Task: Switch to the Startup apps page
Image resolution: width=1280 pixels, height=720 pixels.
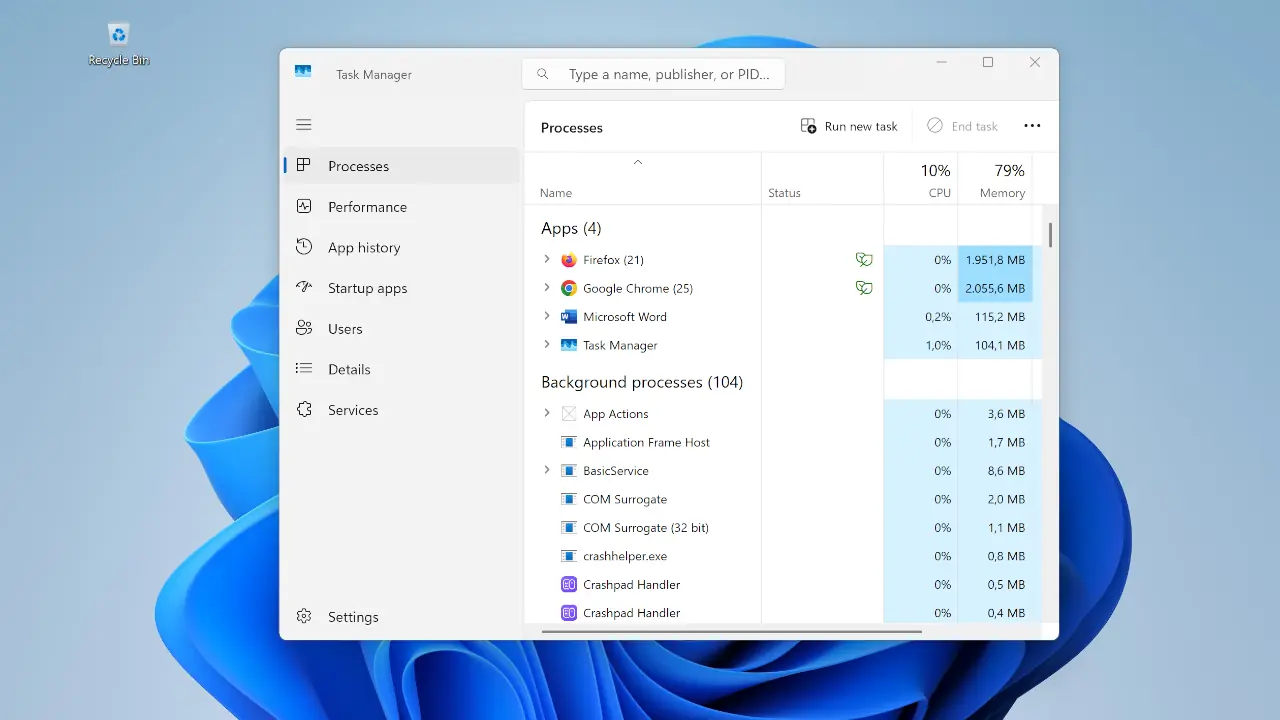Action: [402, 288]
